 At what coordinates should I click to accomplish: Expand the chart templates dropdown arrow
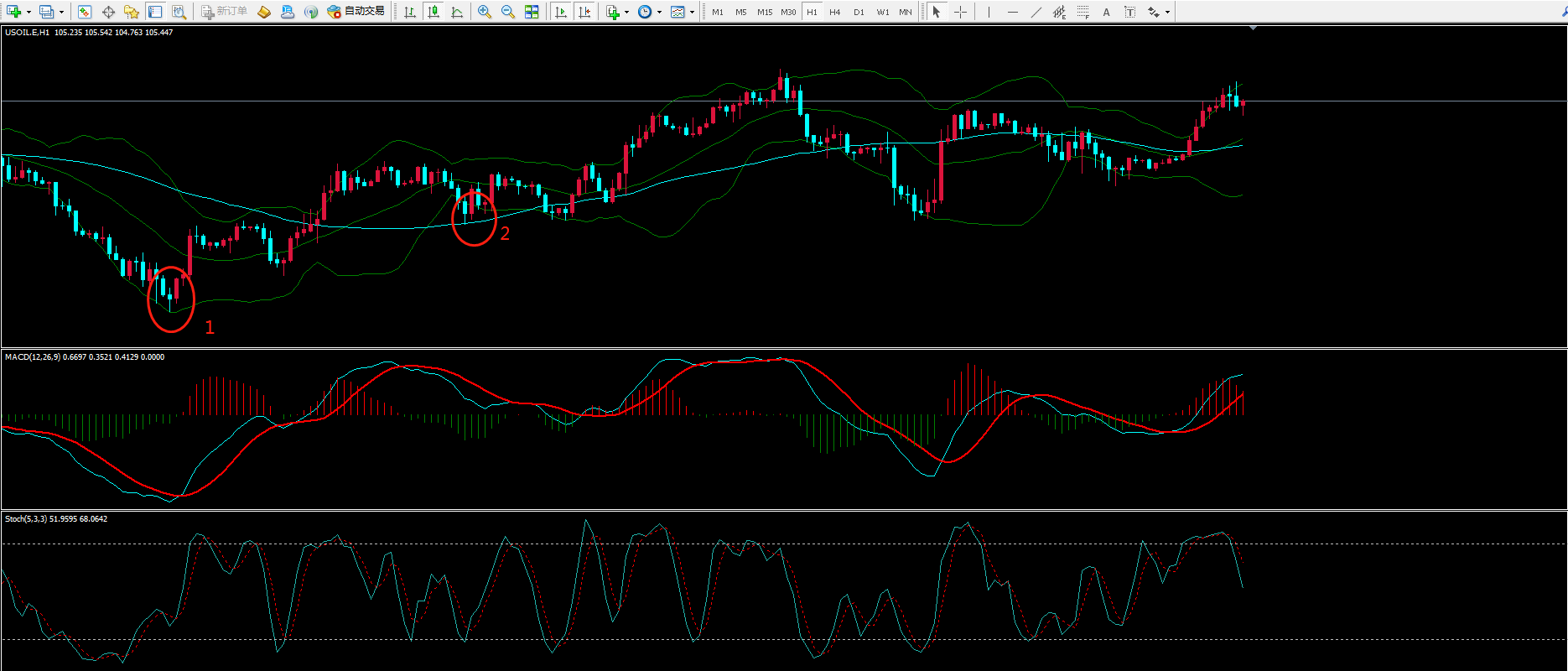tap(692, 12)
